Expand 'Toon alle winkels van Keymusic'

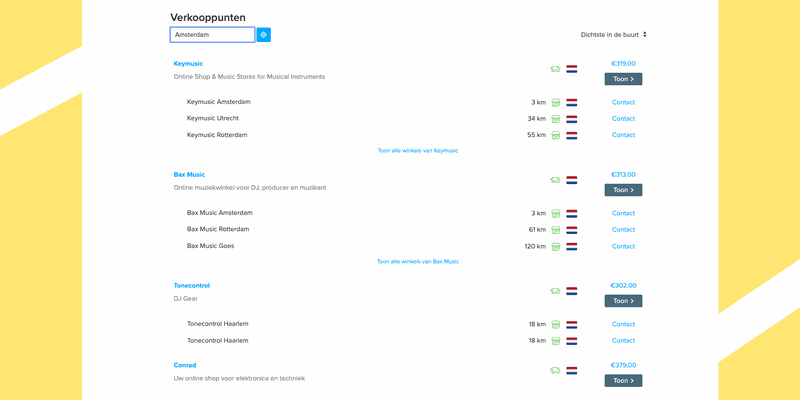click(418, 151)
